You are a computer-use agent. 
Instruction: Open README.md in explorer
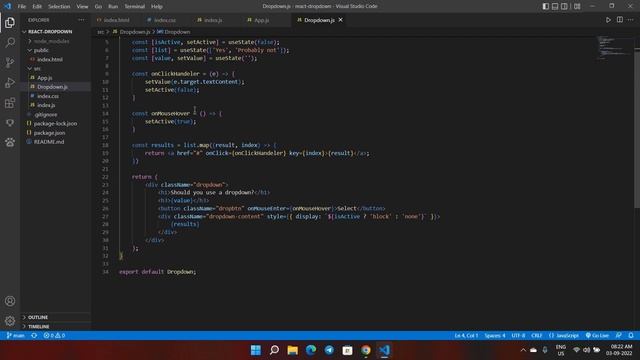pyautogui.click(x=49, y=142)
